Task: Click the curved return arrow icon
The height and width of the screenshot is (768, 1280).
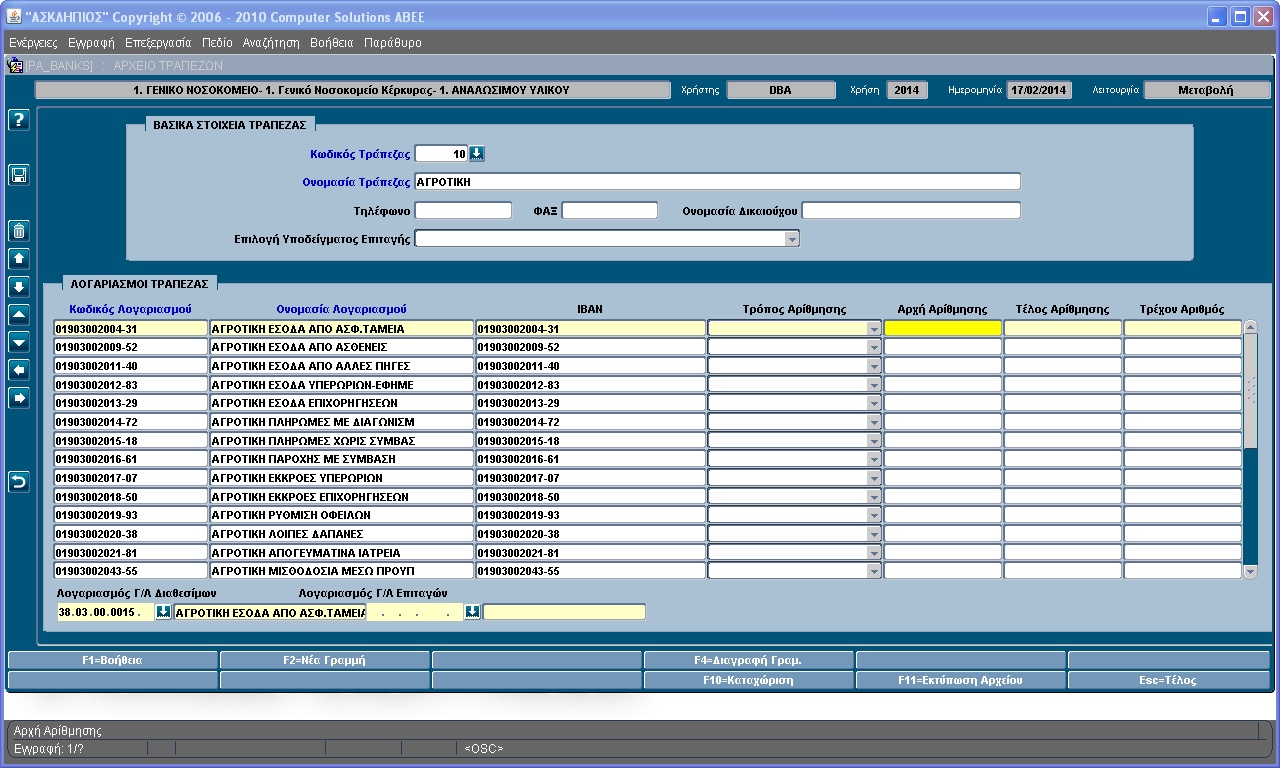Action: tap(19, 482)
